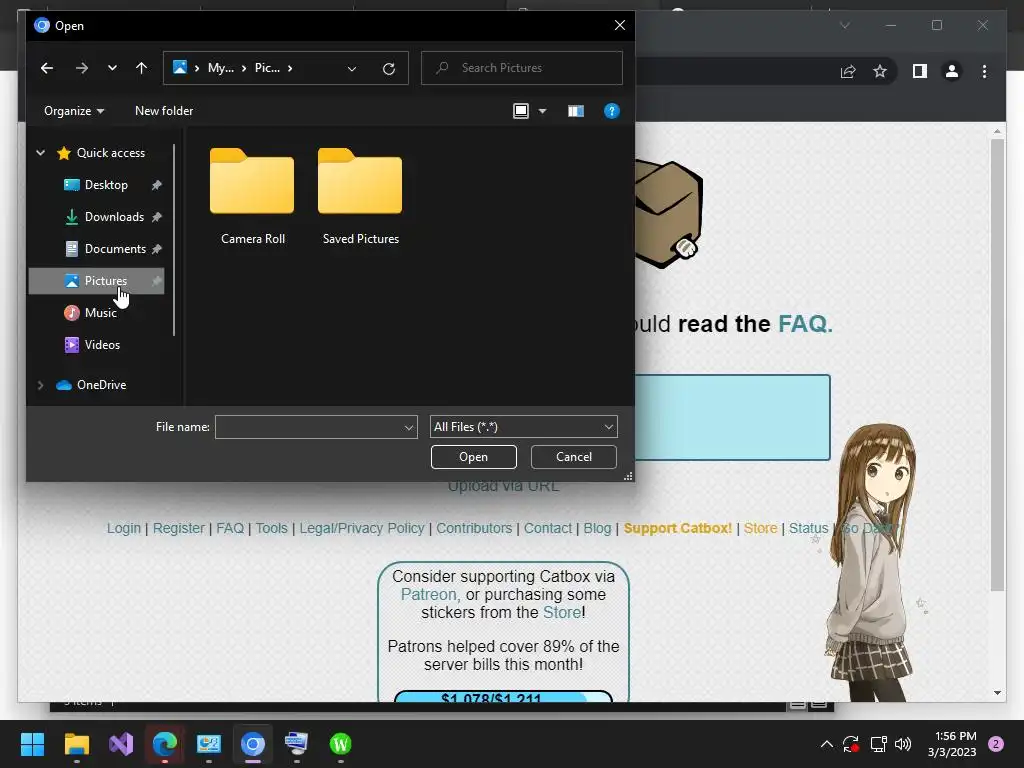Viewport: 1024px width, 768px height.
Task: Bookmark this page with the star
Action: [x=880, y=71]
